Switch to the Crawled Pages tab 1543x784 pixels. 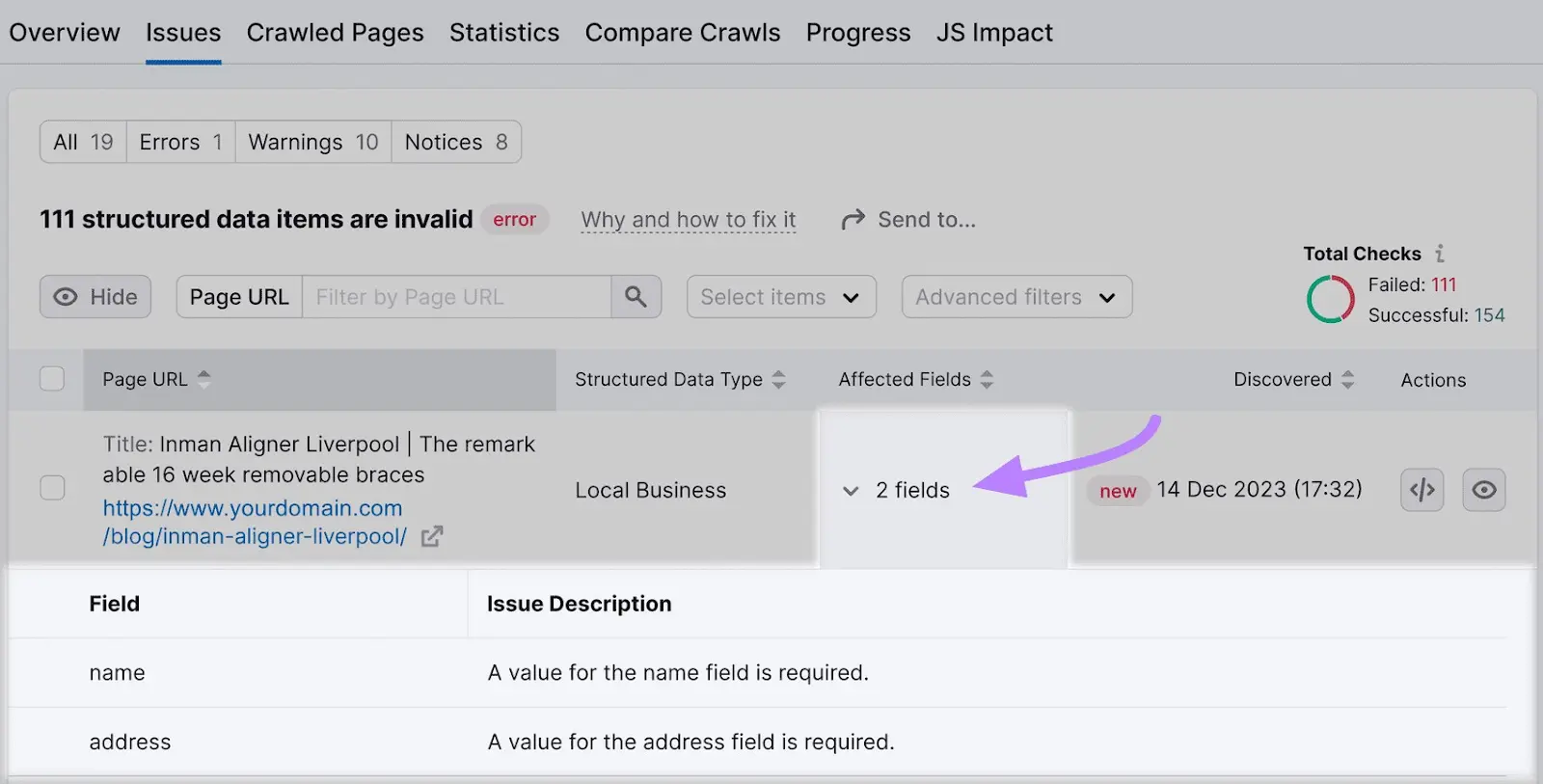[x=335, y=32]
